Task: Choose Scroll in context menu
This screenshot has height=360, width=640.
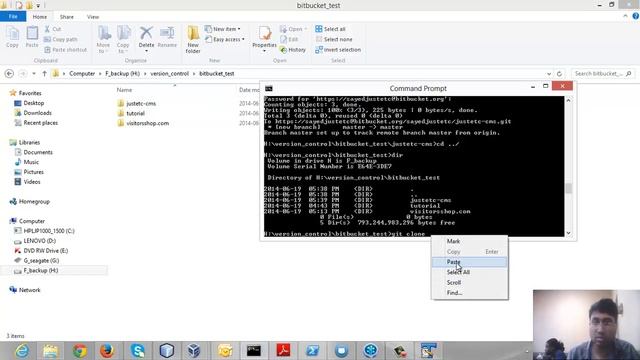Action: pyautogui.click(x=469, y=282)
